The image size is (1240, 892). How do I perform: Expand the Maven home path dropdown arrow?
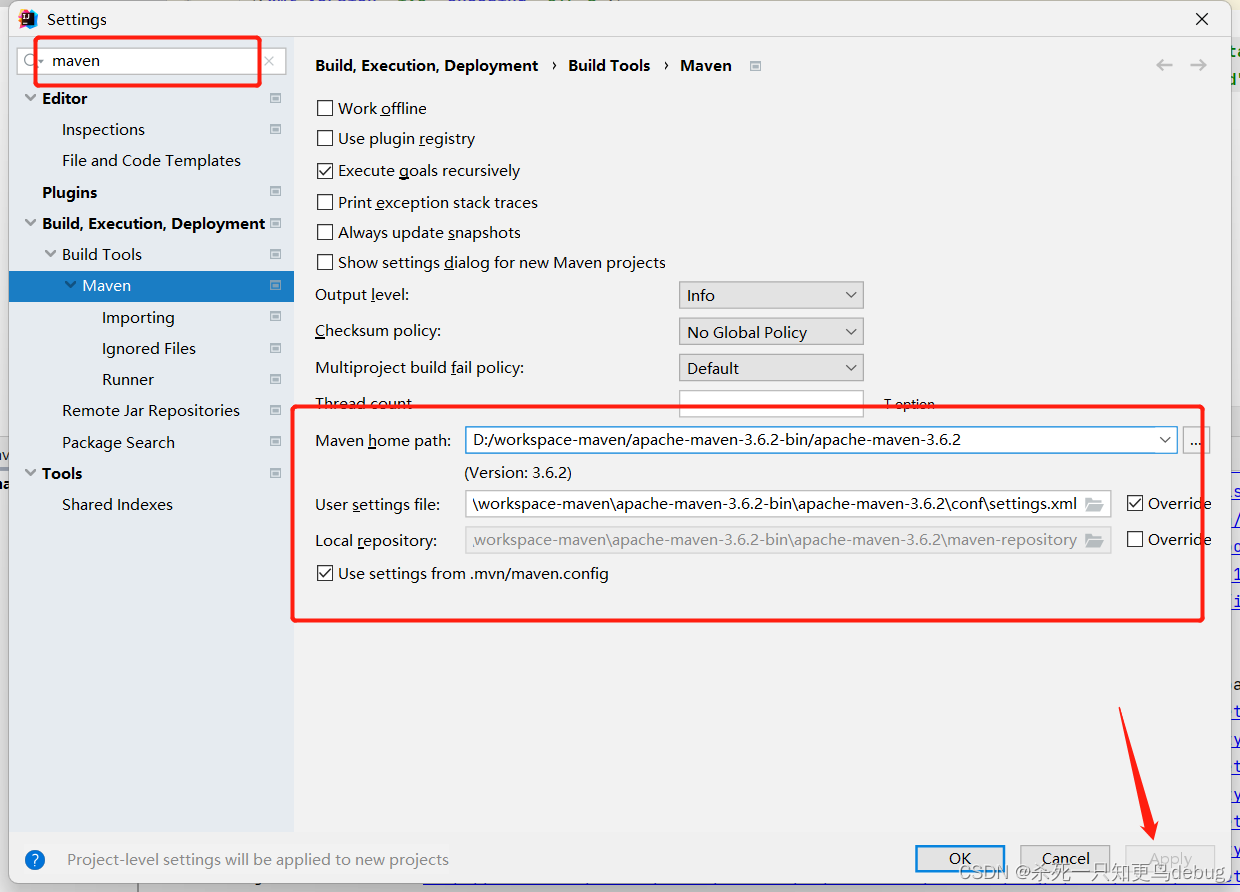point(1165,439)
